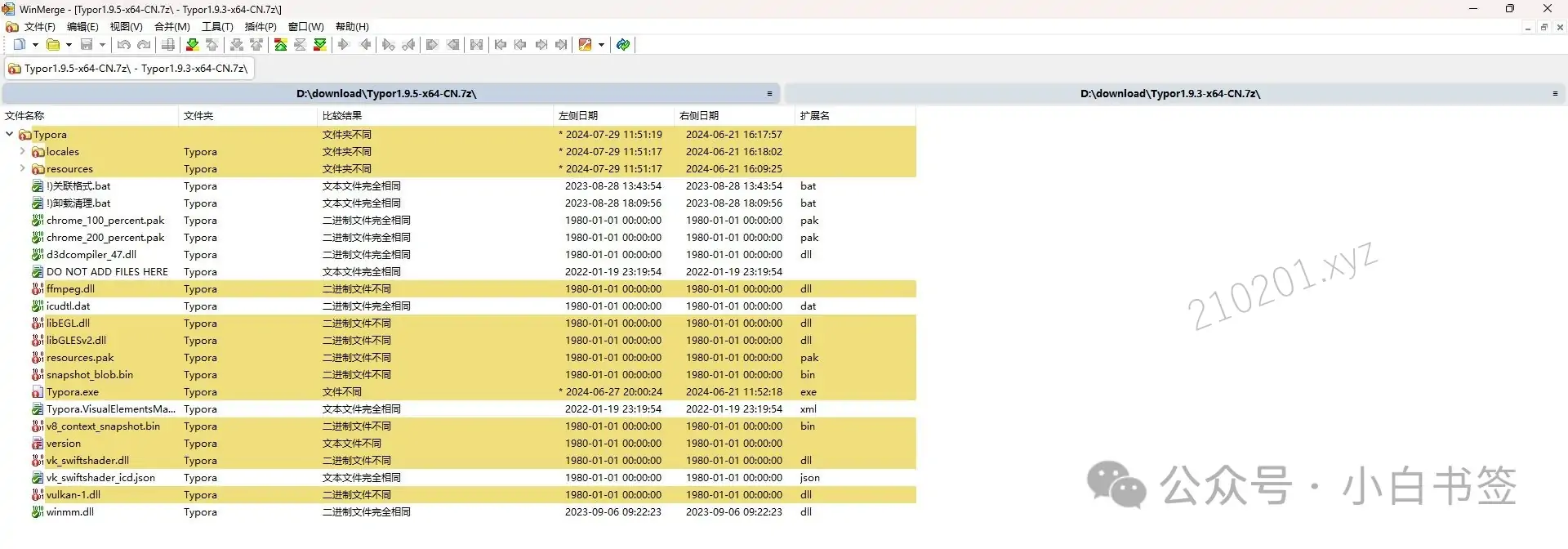Select the vk_swiftshader_icd.json row
1568x549 pixels.
pyautogui.click(x=458, y=478)
